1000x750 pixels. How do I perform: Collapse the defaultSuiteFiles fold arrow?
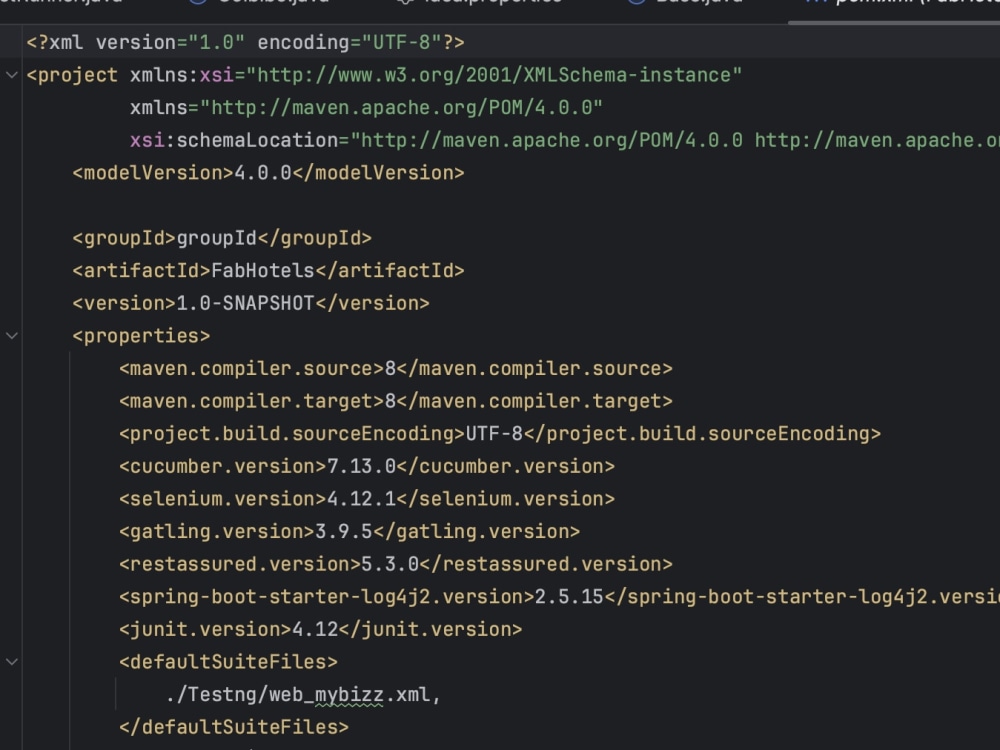pyautogui.click(x=10, y=661)
